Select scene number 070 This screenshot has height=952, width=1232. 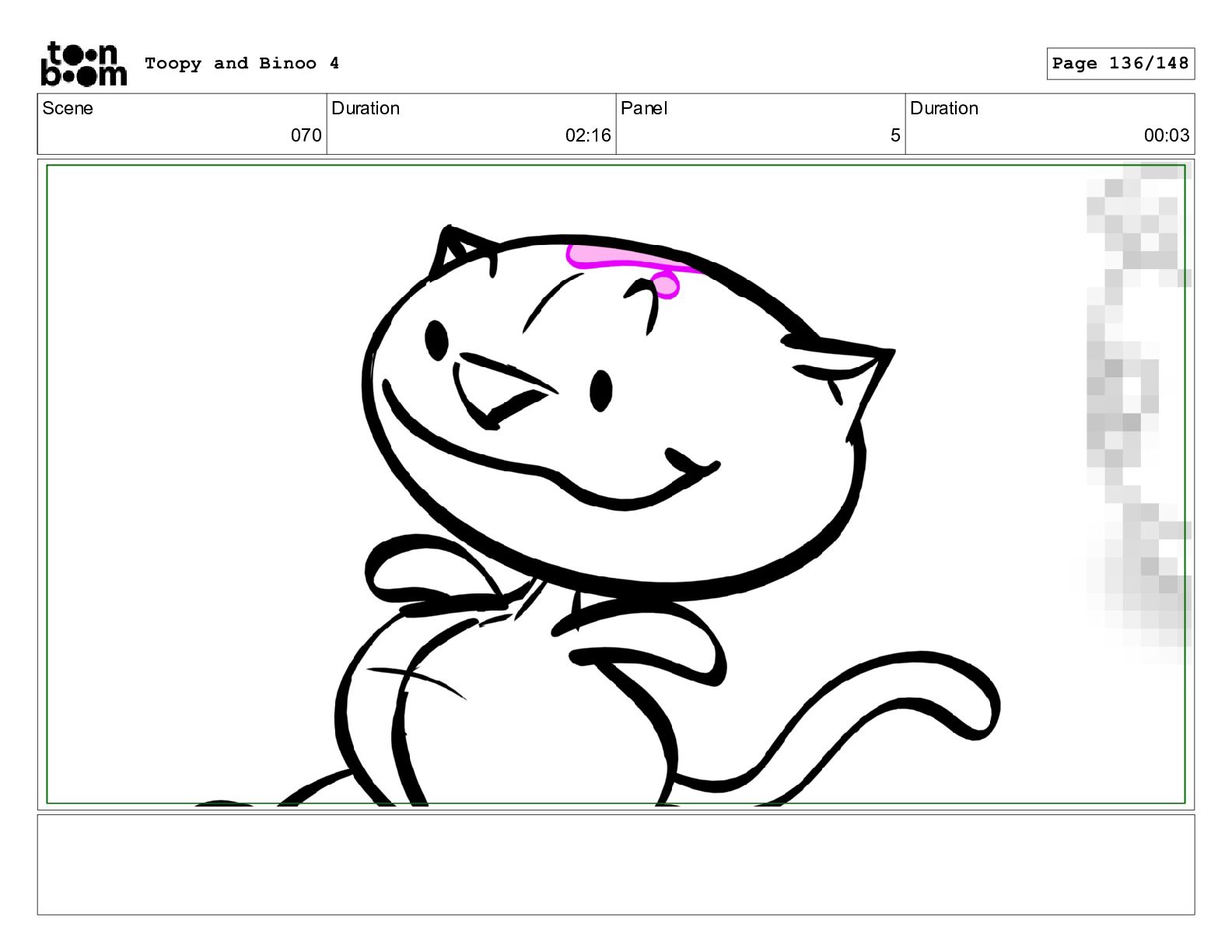tap(306, 135)
